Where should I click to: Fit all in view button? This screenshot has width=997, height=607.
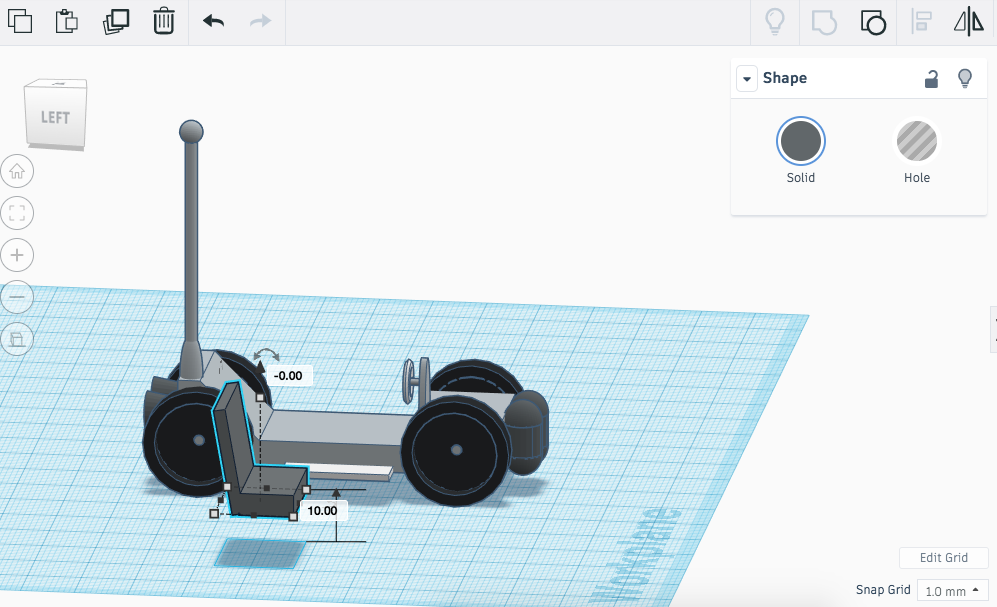17,213
